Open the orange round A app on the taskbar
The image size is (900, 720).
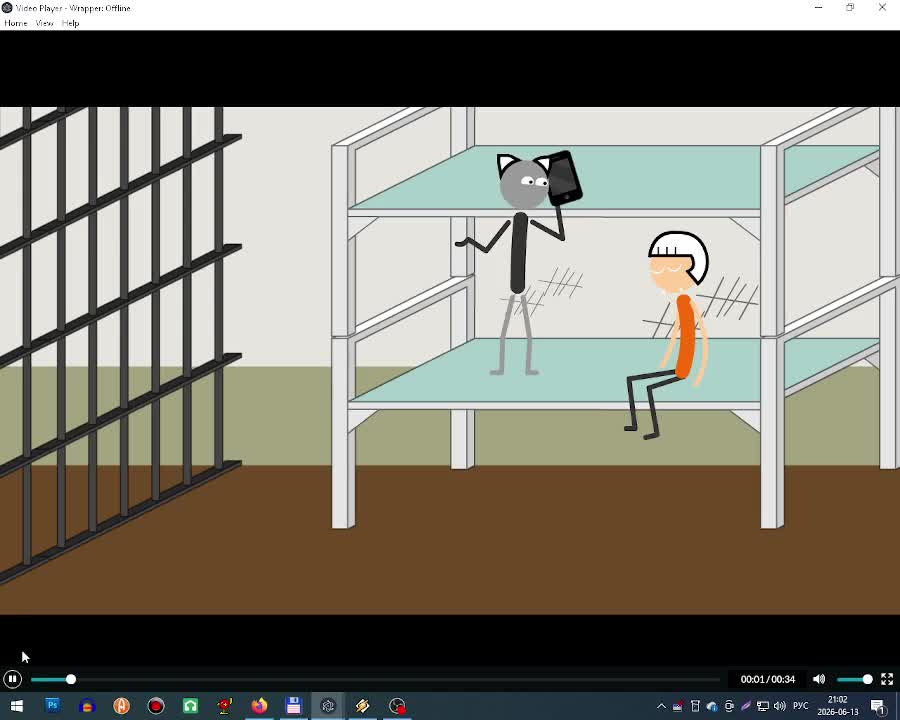122,706
